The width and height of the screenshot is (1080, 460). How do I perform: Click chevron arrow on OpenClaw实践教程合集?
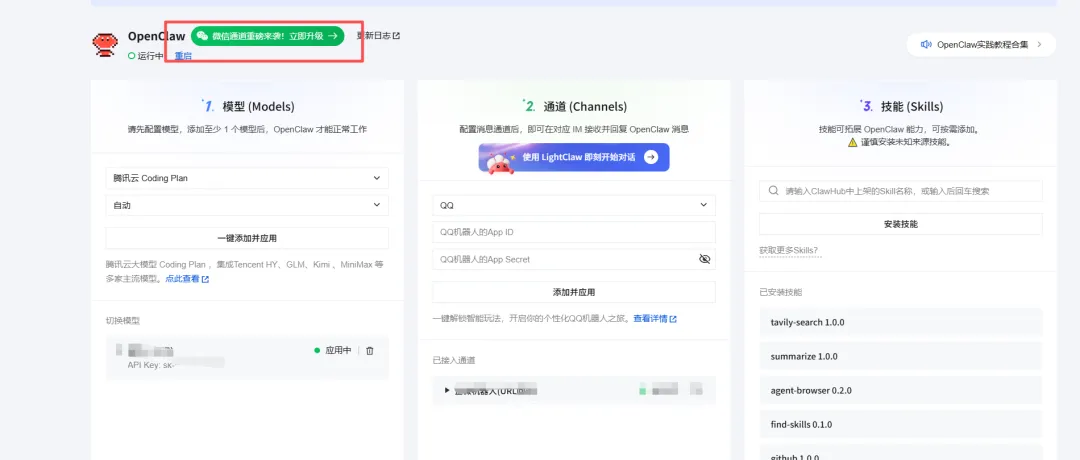1039,45
